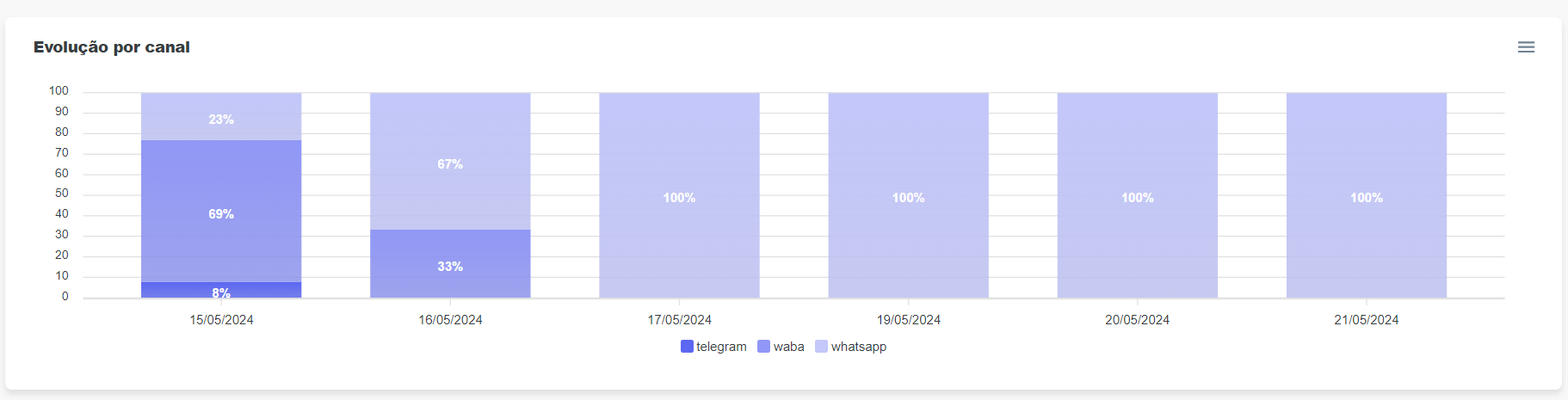Toggle the telegram legend color marker
The width and height of the screenshot is (1568, 400).
[x=687, y=347]
